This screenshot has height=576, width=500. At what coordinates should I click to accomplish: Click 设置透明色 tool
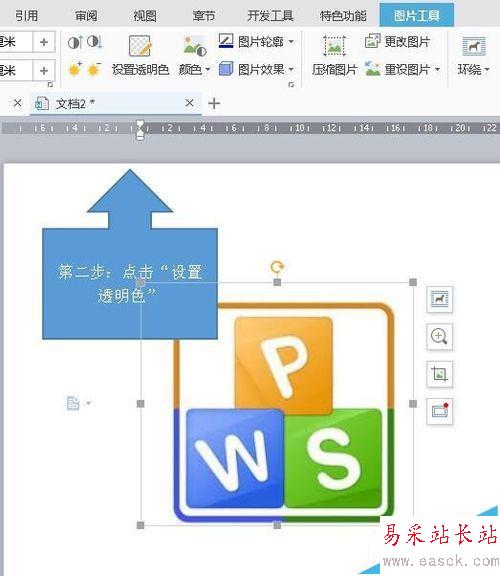(x=140, y=55)
